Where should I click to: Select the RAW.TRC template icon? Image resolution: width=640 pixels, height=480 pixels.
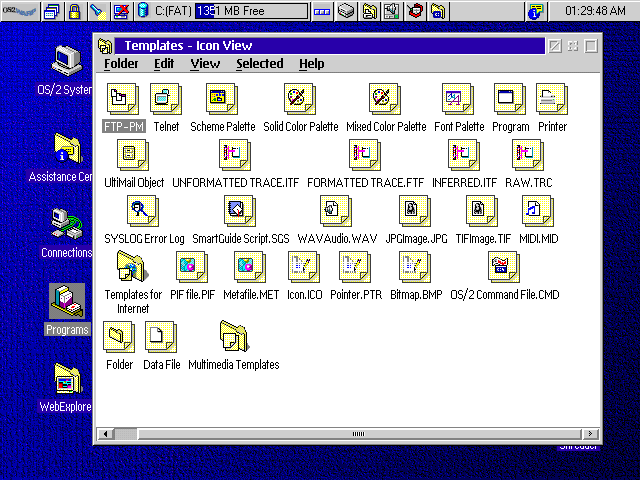(528, 155)
